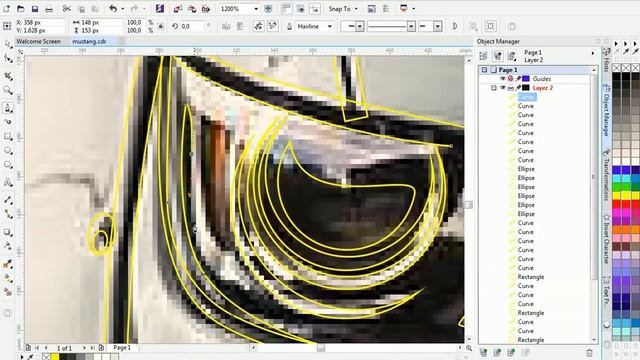Select the Zoom magnifier tool
This screenshot has height=360, width=640.
pyautogui.click(x=8, y=90)
